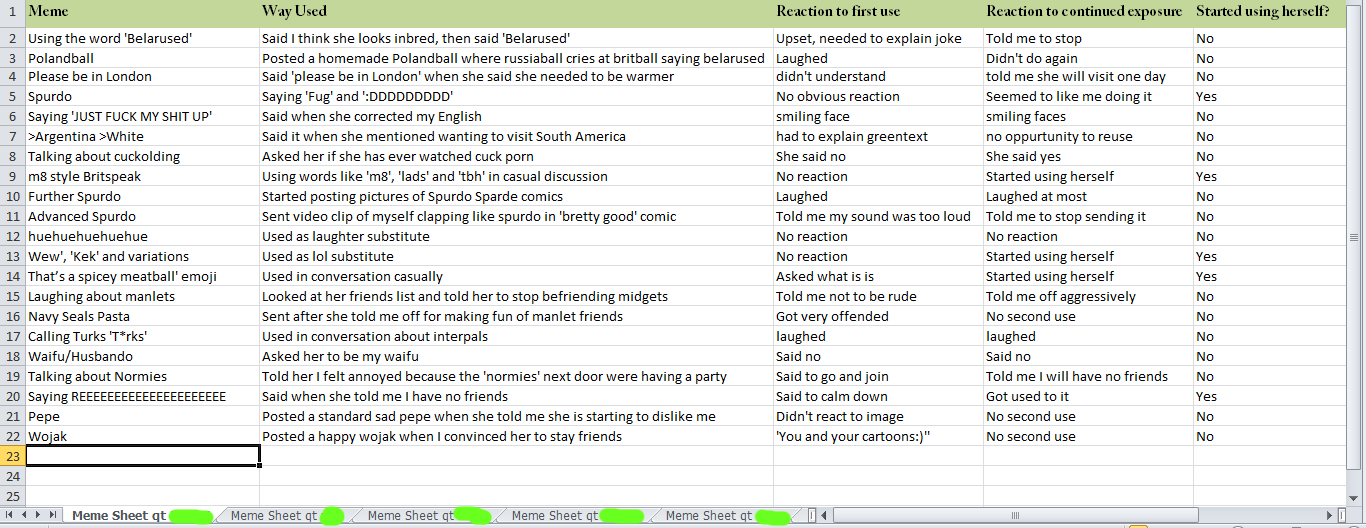
Task: Click the vertical scrollbar thumb
Action: tap(1355, 237)
